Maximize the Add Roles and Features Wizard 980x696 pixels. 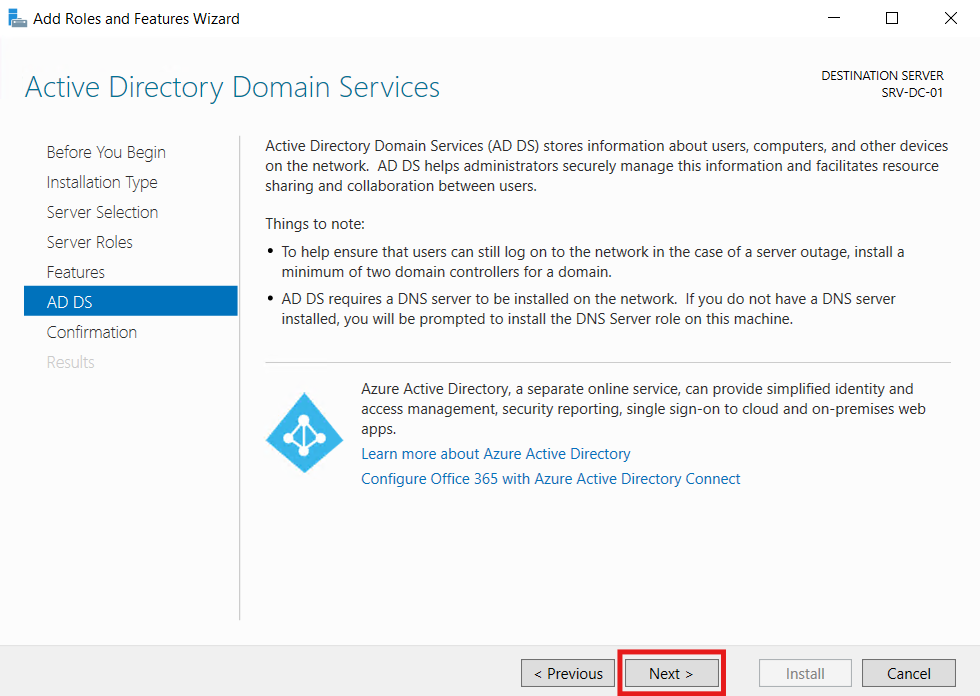click(x=891, y=17)
